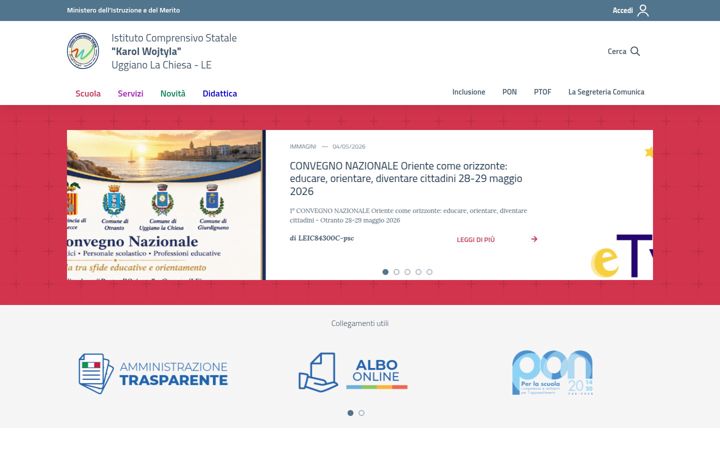Click Leggi di più link
This screenshot has width=720, height=450.
click(x=476, y=240)
